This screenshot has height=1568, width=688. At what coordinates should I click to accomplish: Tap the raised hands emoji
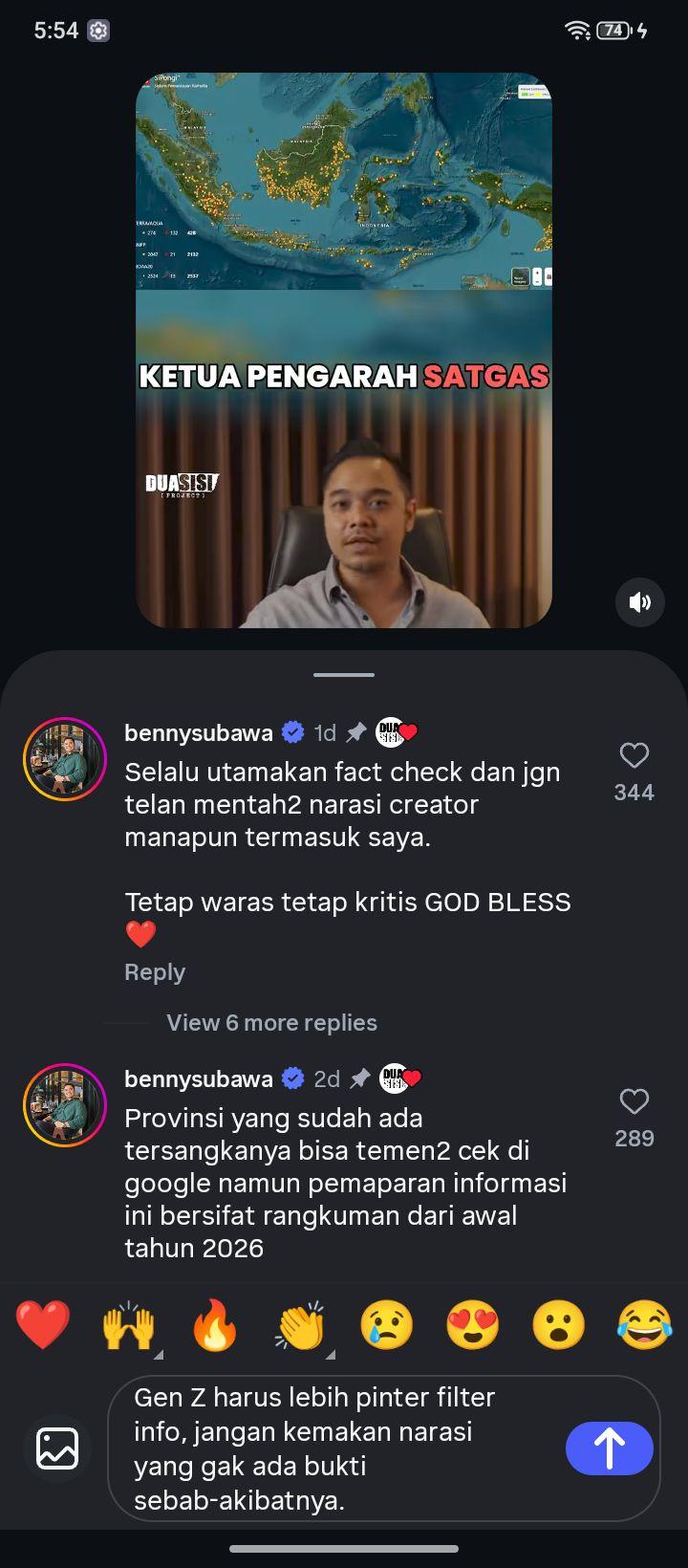pyautogui.click(x=129, y=1325)
